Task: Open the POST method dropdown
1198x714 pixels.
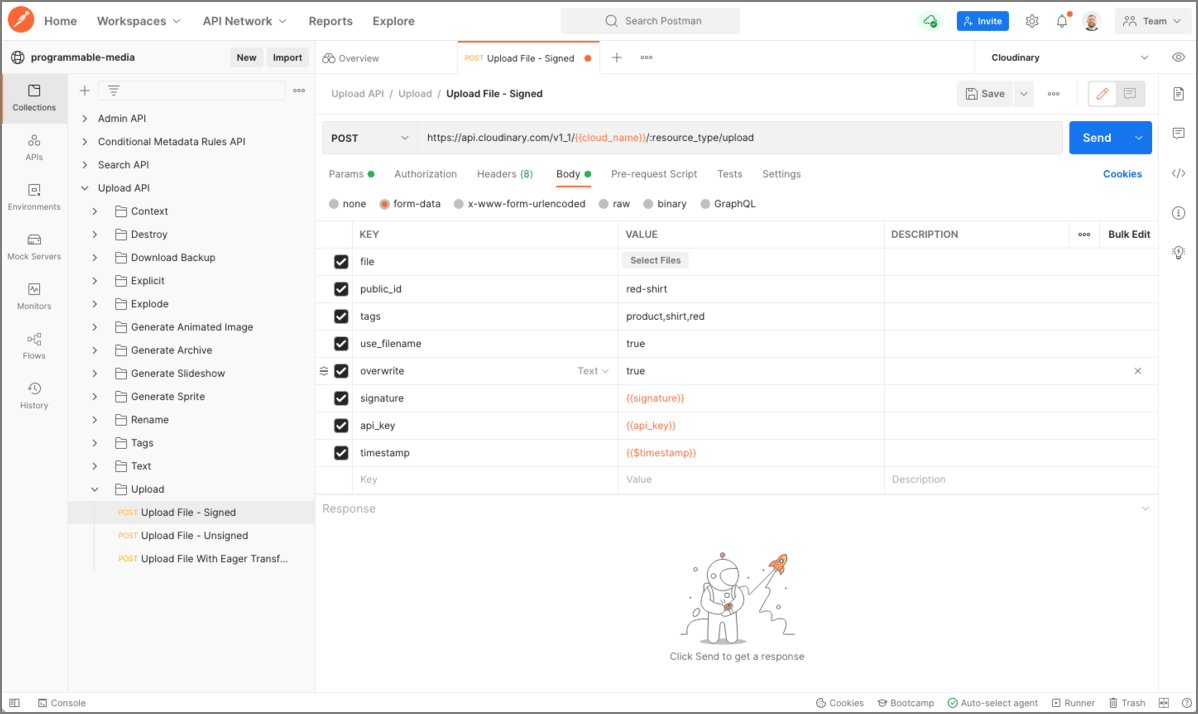Action: [x=370, y=138]
